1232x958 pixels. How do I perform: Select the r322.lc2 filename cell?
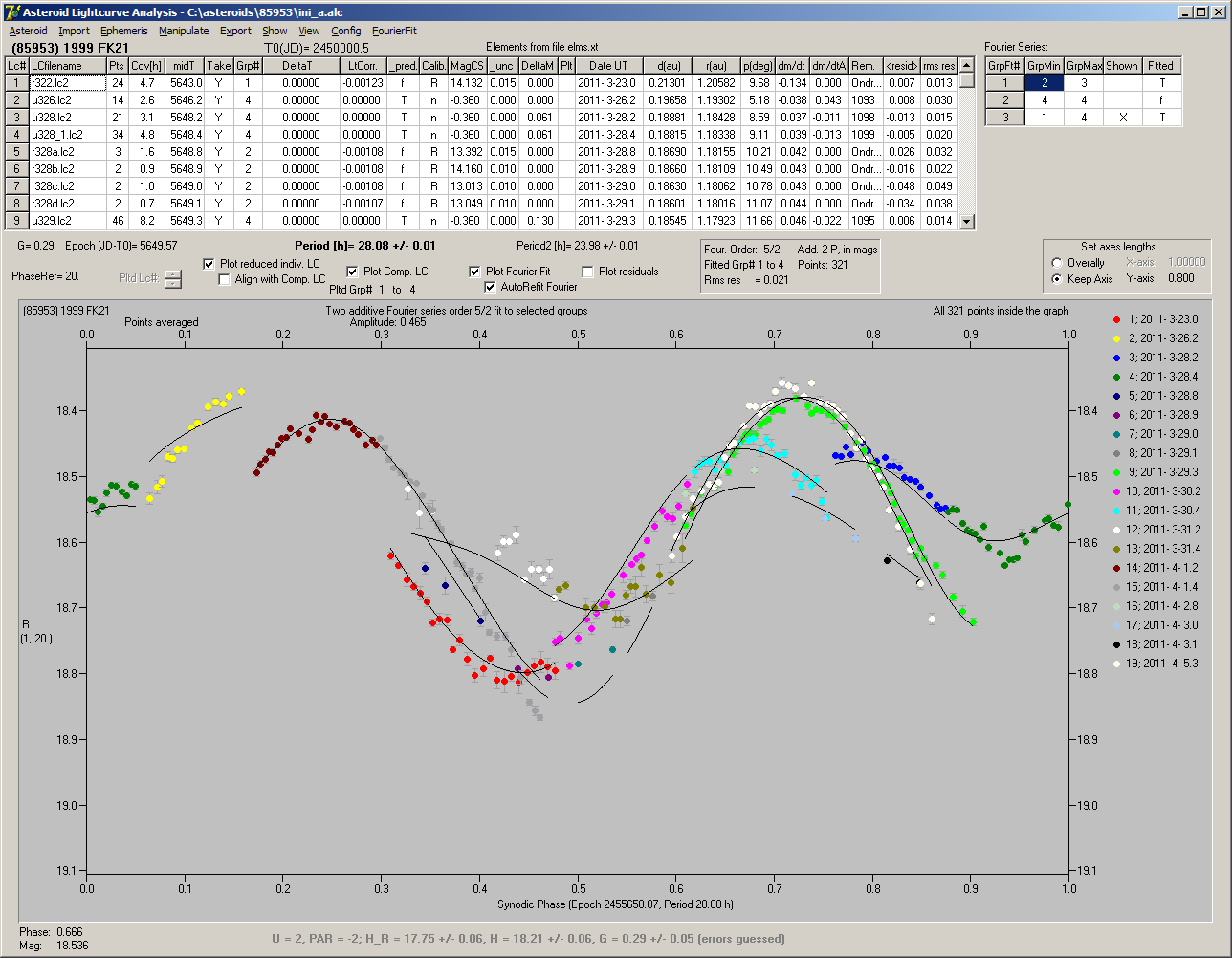click(x=67, y=83)
